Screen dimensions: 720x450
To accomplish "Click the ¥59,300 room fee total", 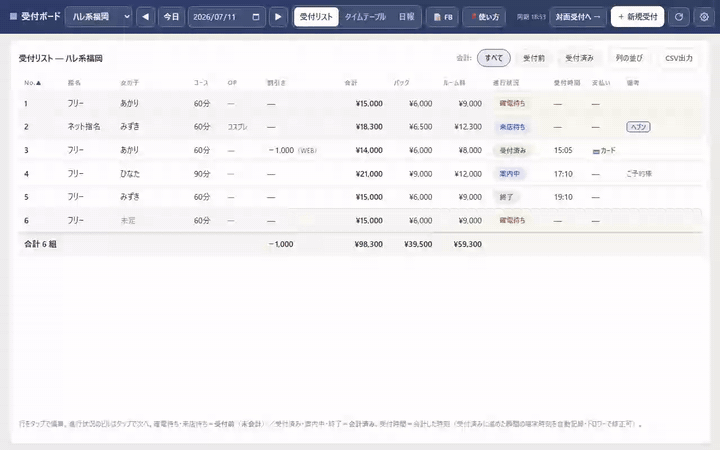I will click(x=468, y=244).
